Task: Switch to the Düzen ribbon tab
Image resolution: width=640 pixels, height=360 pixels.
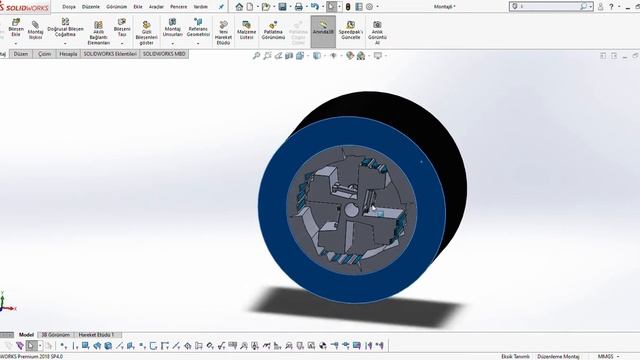Action: point(21,54)
